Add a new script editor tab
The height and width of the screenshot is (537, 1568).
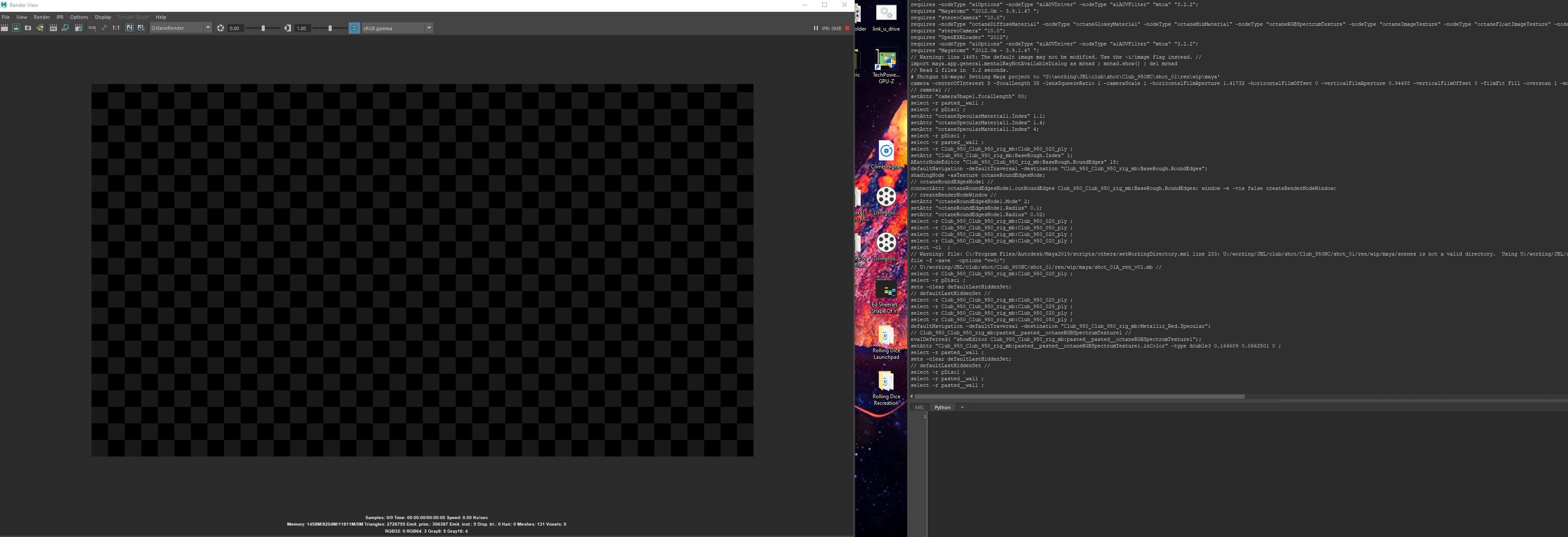pos(962,407)
